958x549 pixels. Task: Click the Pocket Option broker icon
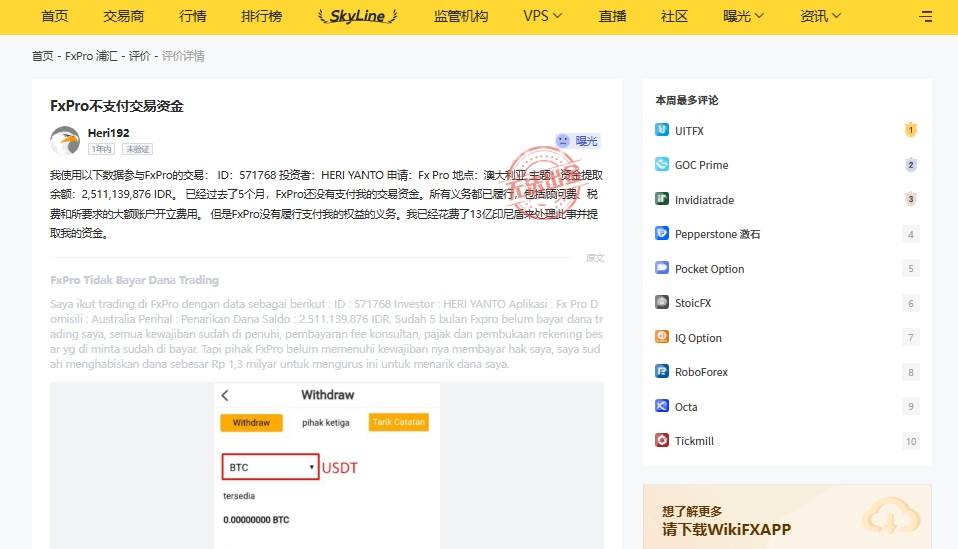point(662,267)
